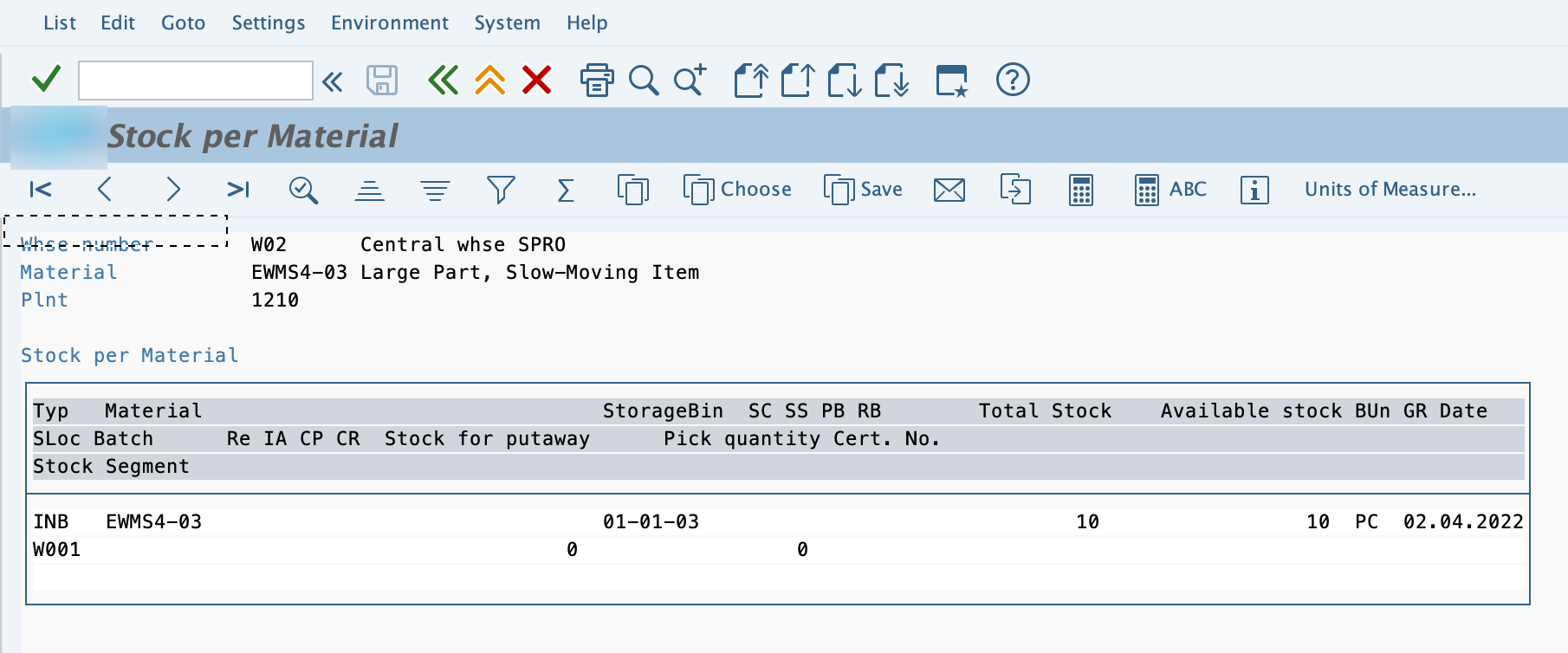Screen dimensions: 1568x653
Task: Click the green checkmark Enter icon
Action: point(46,80)
